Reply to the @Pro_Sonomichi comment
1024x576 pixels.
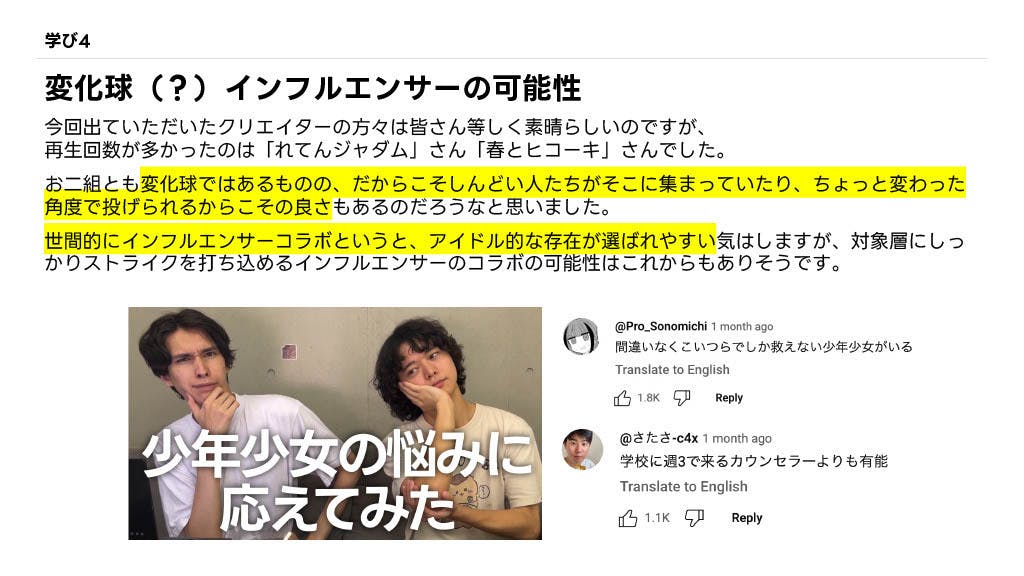click(x=729, y=398)
